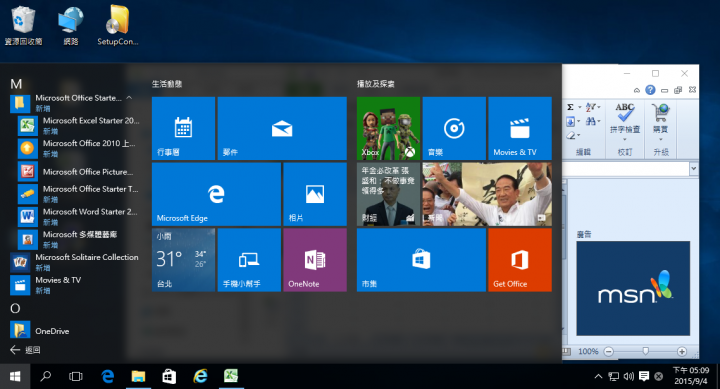Open the 相片 photos tile
Screen dimensions: 720x389
(x=315, y=194)
